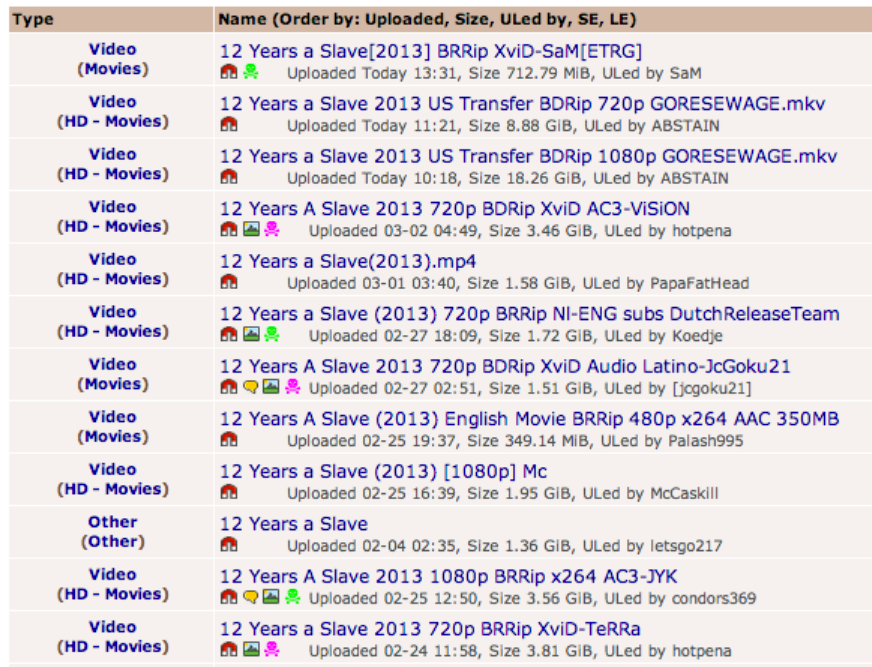
Task: Open the 720p BRRip XviD-TeRRa title link
Action: click(x=430, y=629)
